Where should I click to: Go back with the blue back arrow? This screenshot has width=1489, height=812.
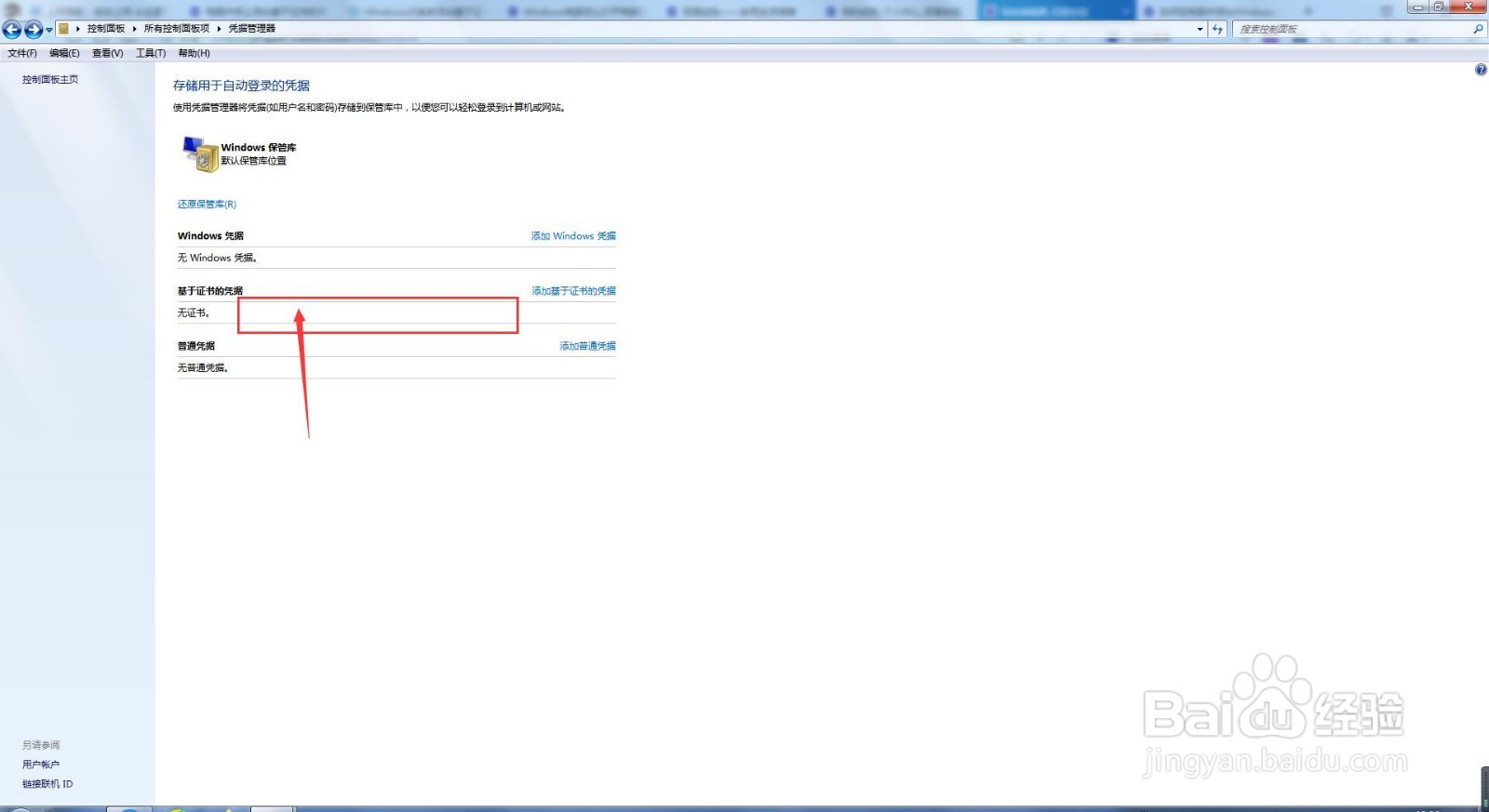pos(12,30)
